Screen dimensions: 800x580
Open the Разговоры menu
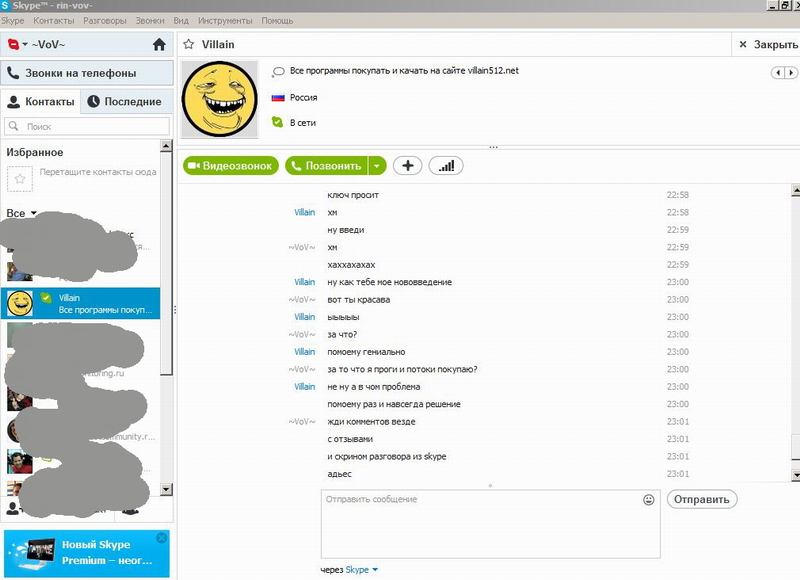pyautogui.click(x=105, y=21)
